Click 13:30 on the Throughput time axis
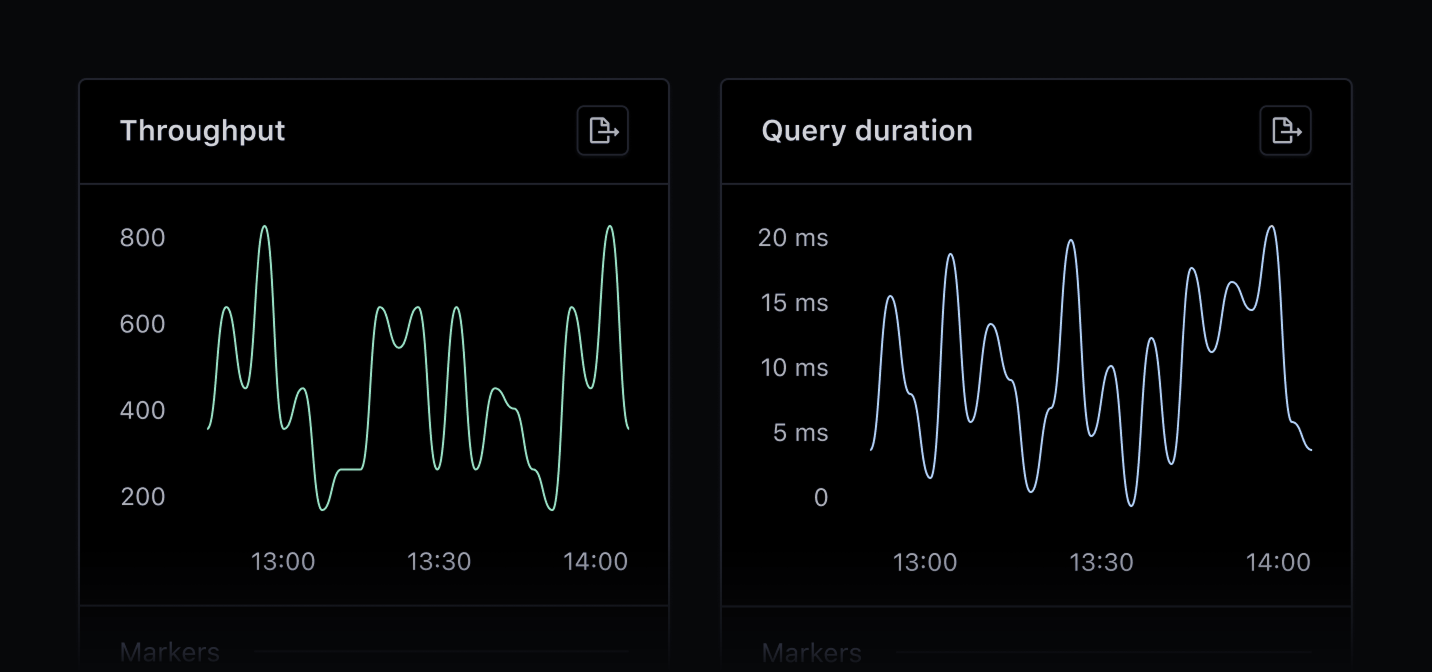 click(x=439, y=561)
